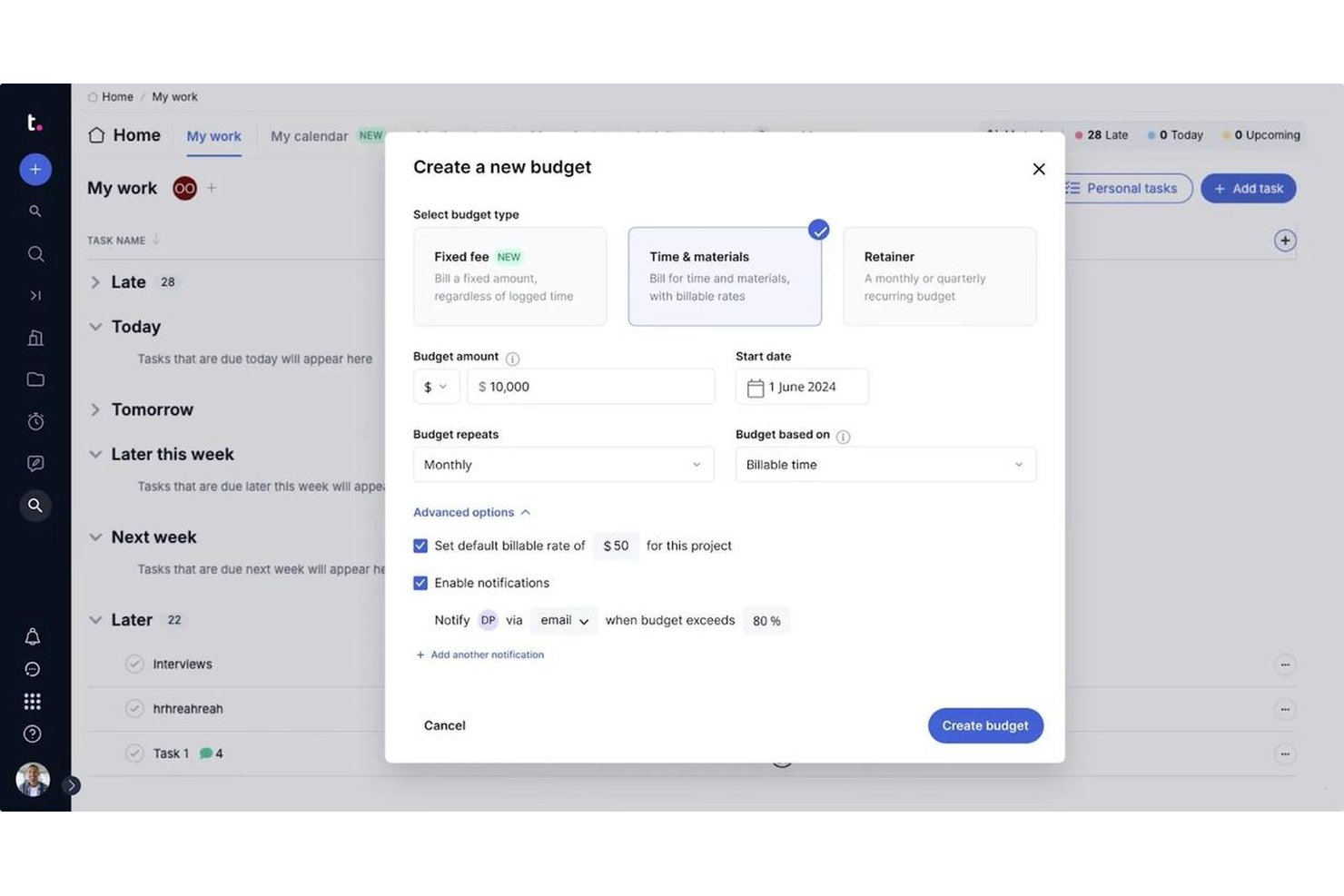This screenshot has width=1344, height=896.
Task: Click Add another notification link
Action: pyautogui.click(x=480, y=655)
